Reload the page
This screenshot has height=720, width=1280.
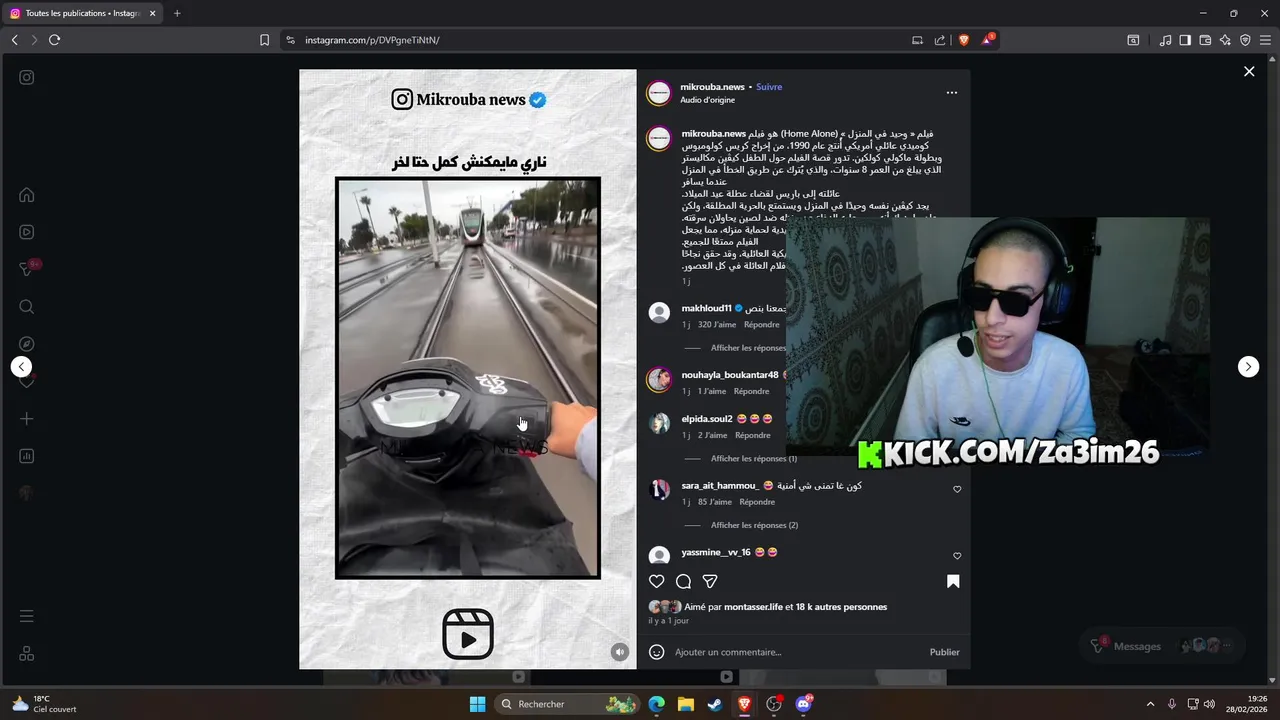pos(54,40)
